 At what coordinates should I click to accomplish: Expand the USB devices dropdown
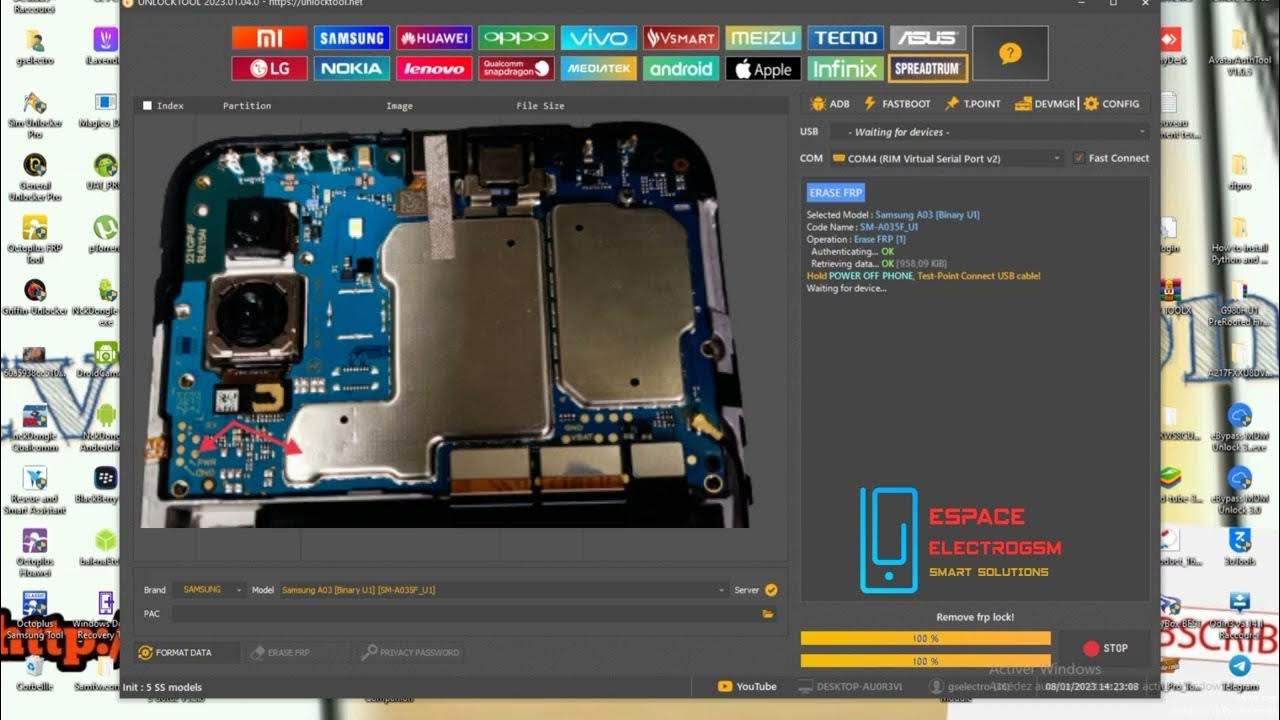click(988, 132)
